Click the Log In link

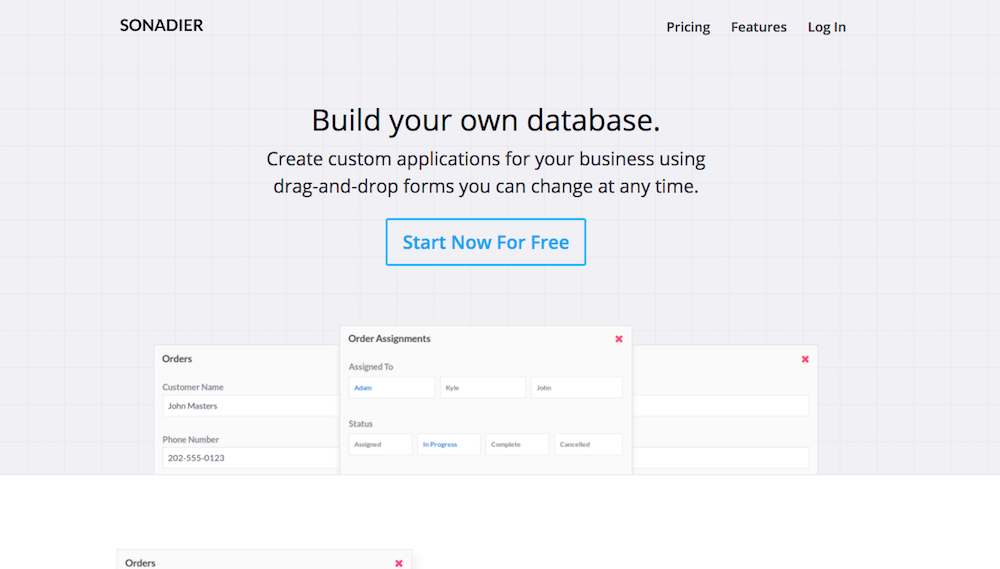(x=826, y=27)
